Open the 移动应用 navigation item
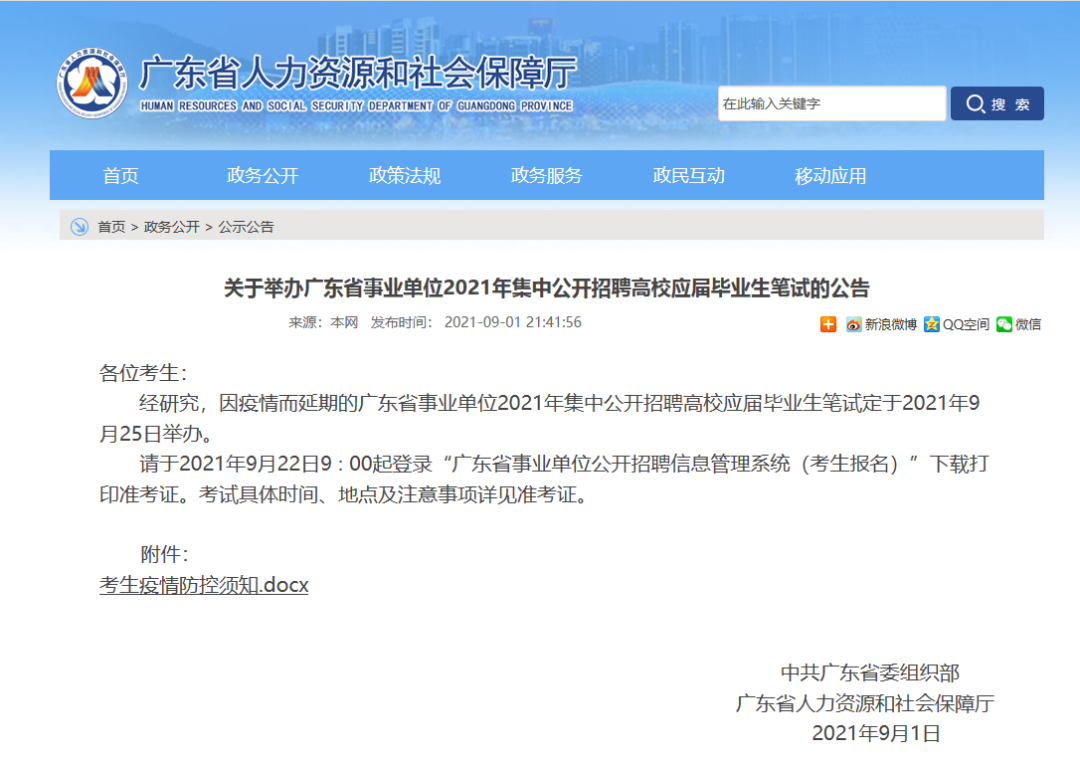The width and height of the screenshot is (1080, 764). 831,176
